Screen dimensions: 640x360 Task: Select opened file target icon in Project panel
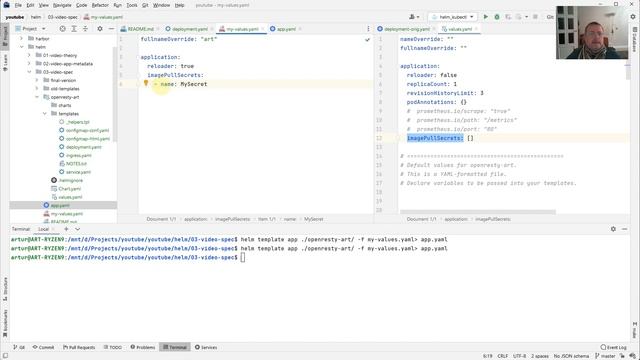(x=62, y=29)
